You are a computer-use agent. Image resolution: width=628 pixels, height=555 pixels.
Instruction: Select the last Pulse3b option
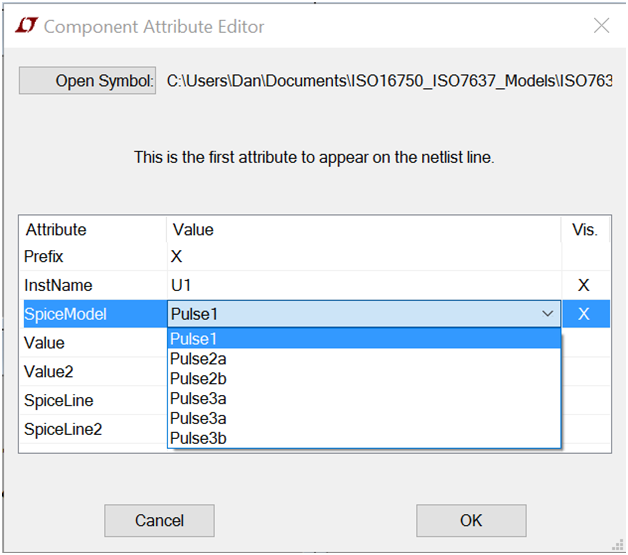364,438
